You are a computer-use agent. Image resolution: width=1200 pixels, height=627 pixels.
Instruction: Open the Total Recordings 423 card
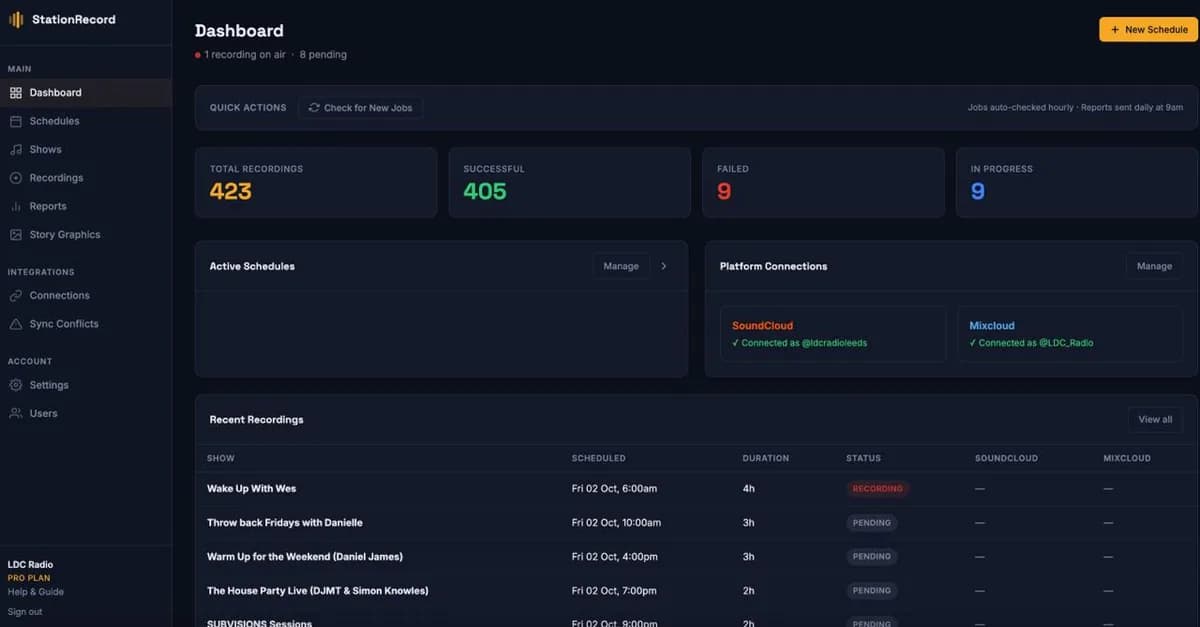click(x=316, y=183)
